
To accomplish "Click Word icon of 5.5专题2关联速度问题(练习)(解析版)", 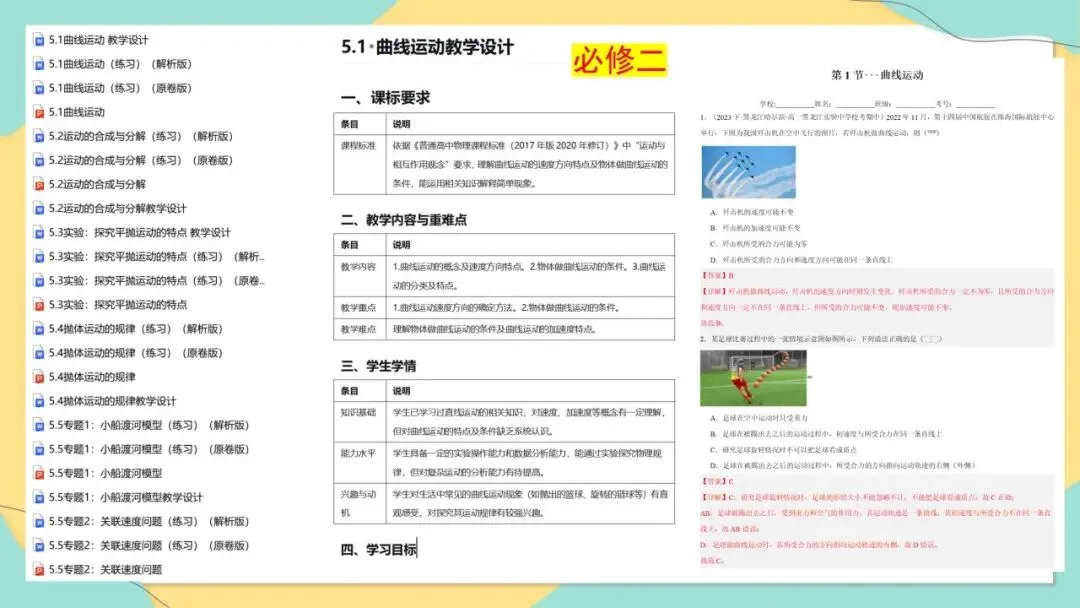I will point(39,522).
